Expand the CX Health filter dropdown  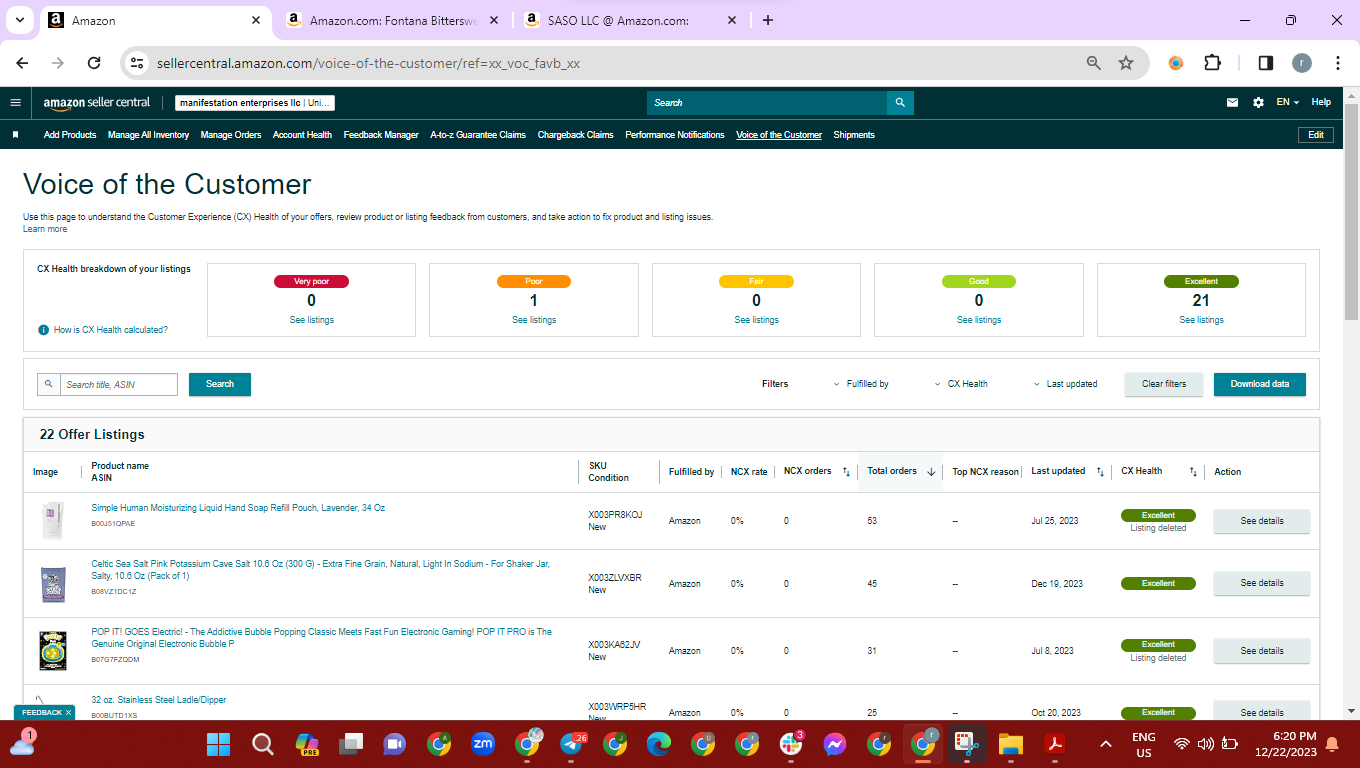click(x=961, y=384)
